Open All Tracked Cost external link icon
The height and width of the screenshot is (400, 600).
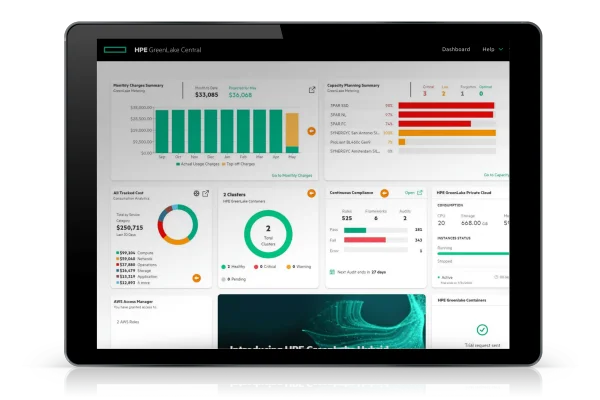[205, 194]
